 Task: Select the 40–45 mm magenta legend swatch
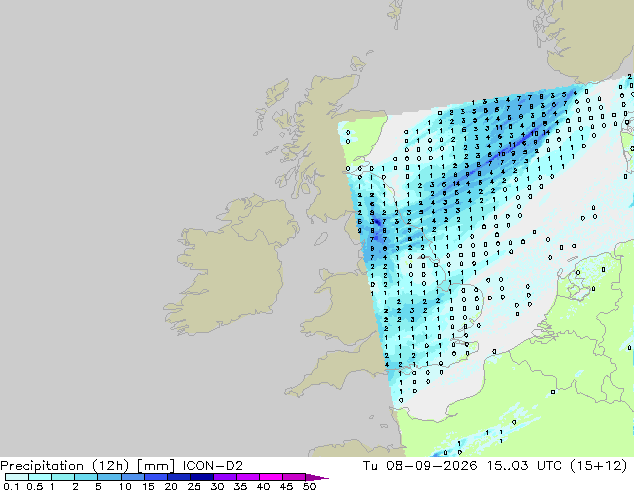(x=271, y=477)
